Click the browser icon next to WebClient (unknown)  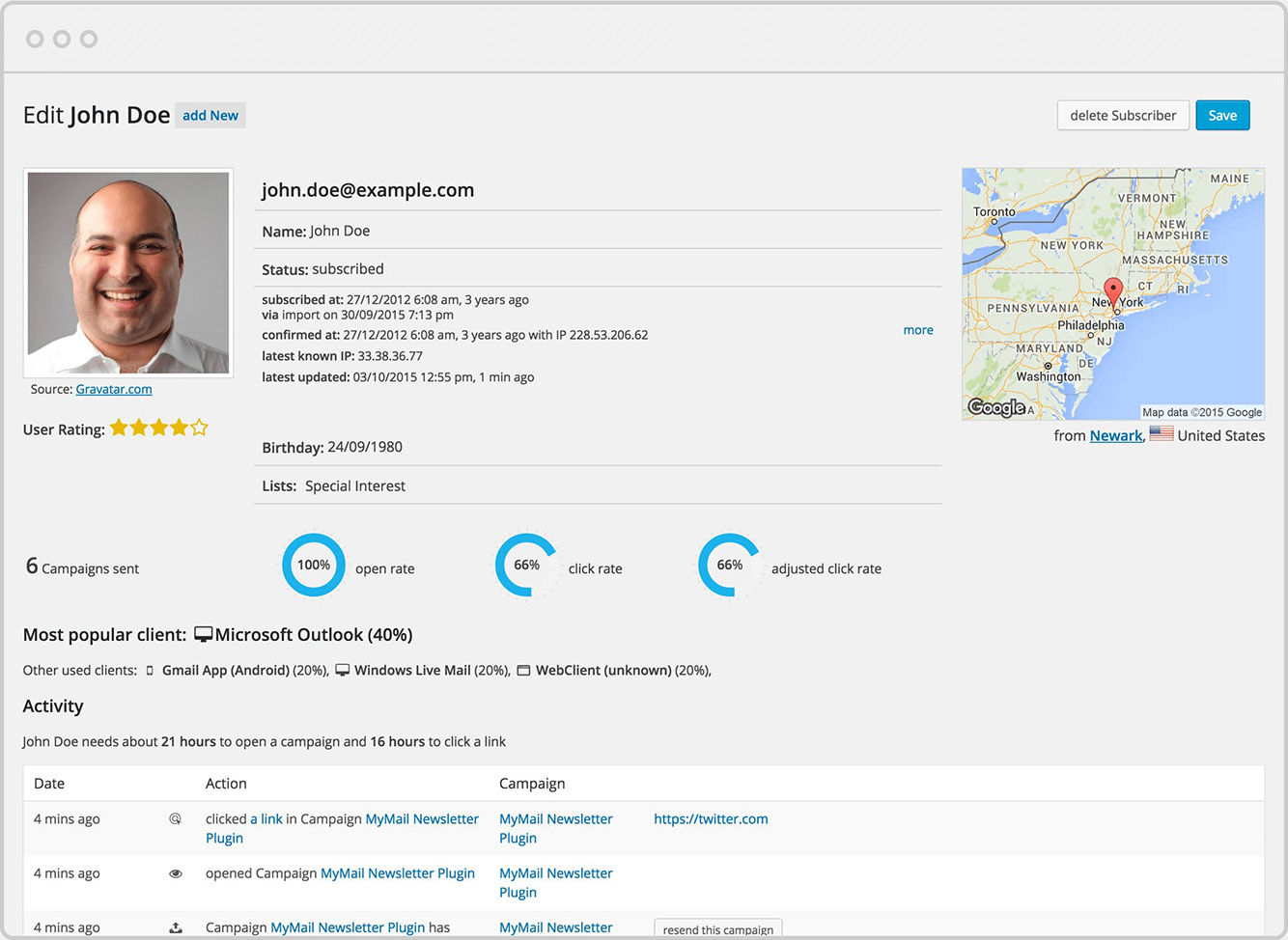(x=523, y=669)
